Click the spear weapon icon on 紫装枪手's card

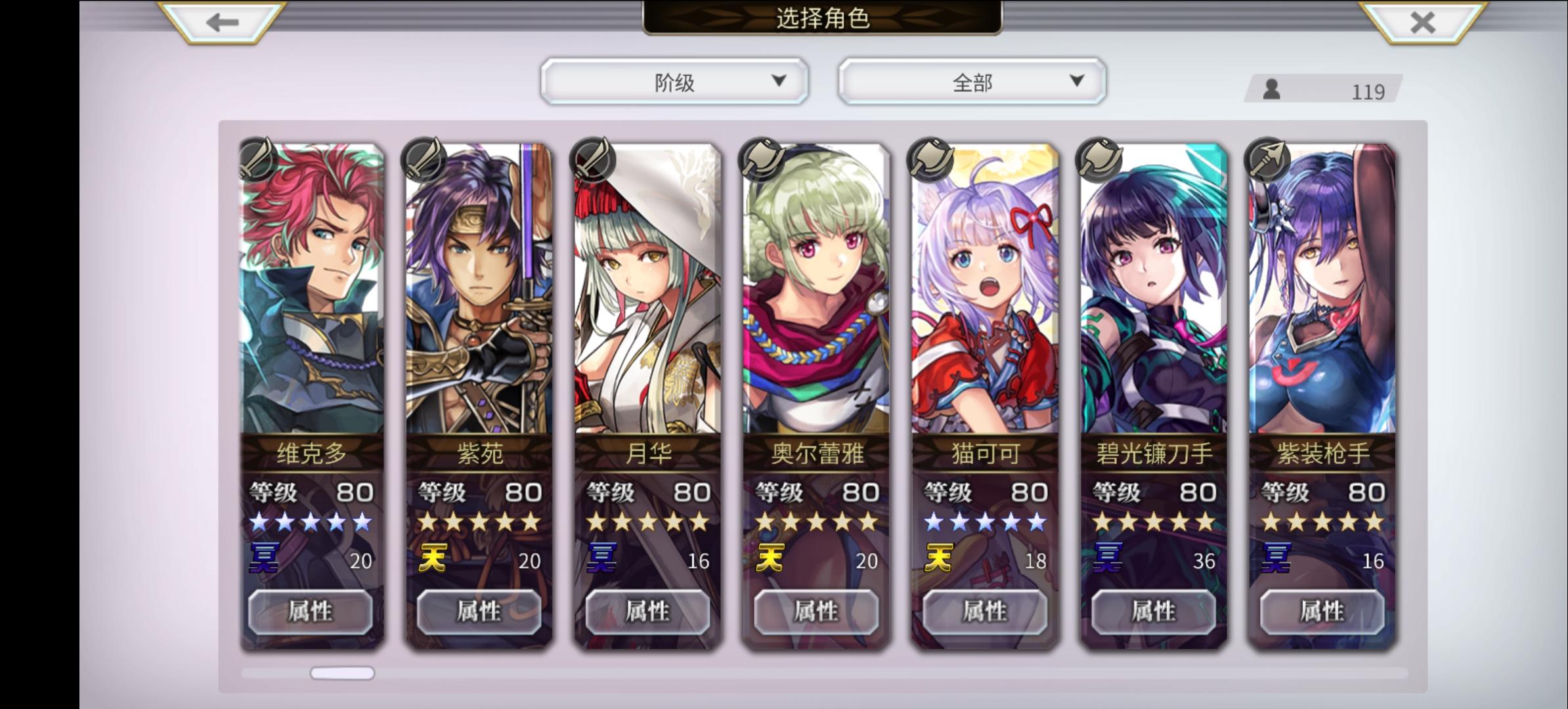pos(1268,159)
